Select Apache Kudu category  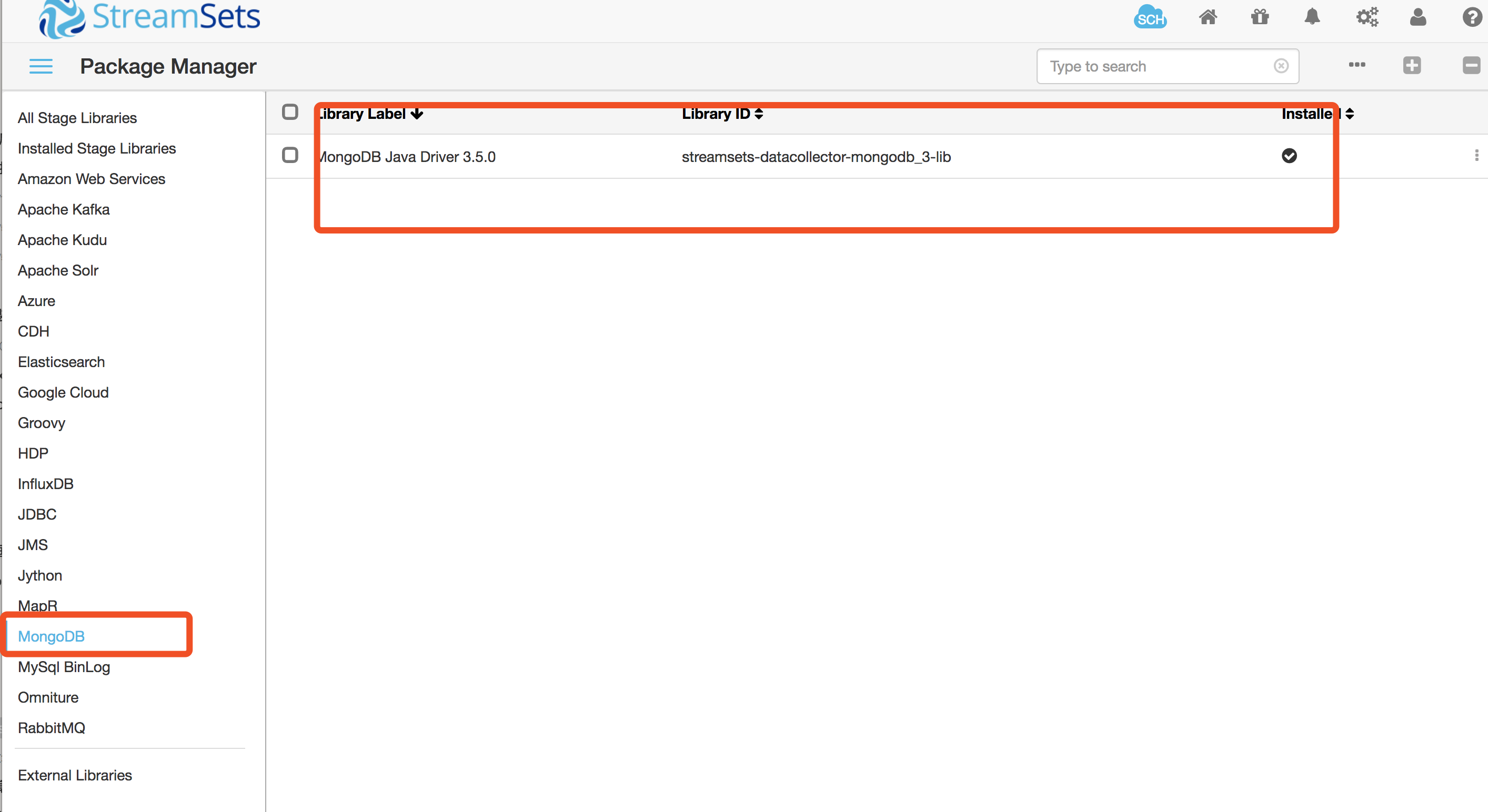pos(63,240)
